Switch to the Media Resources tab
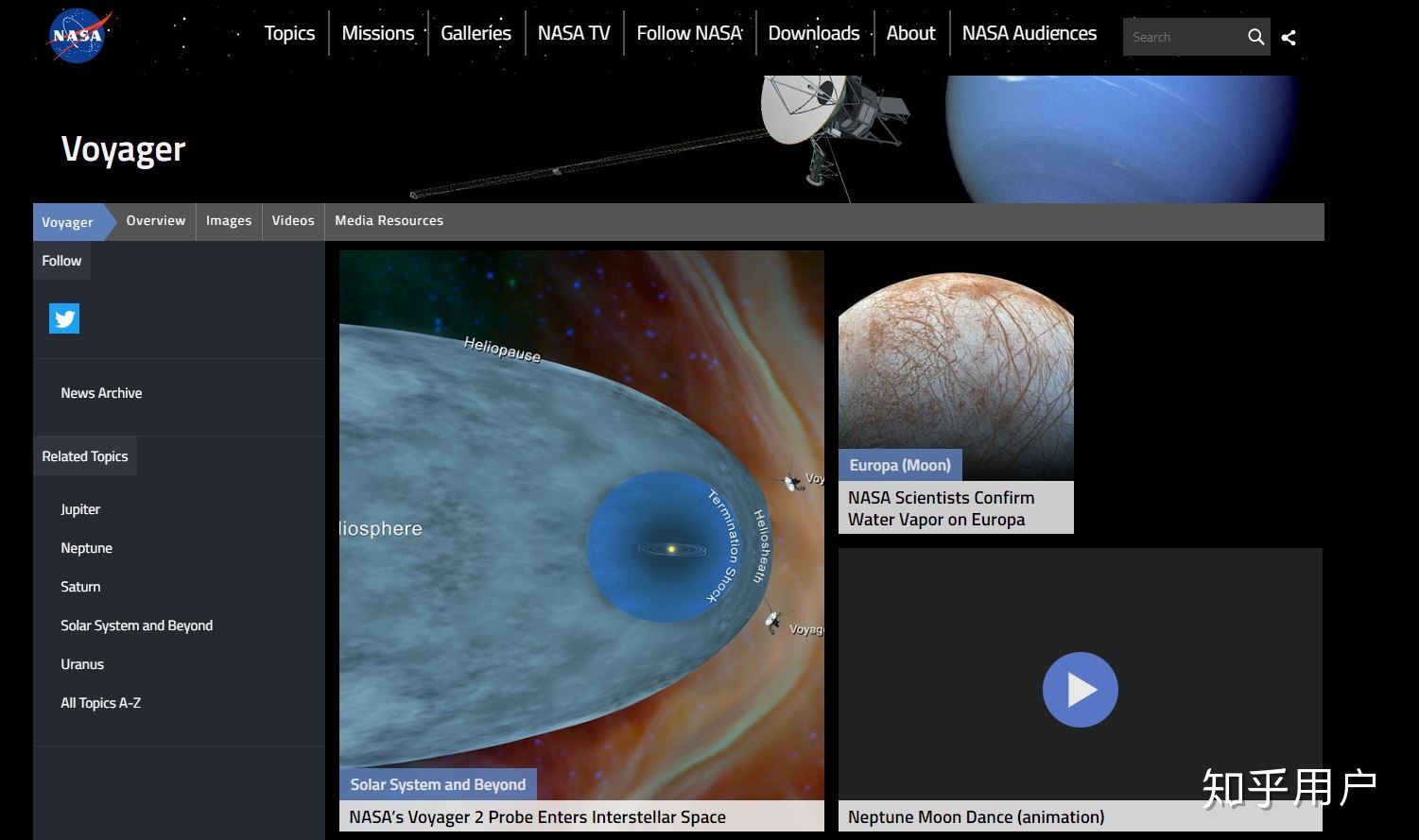This screenshot has height=840, width=1419. (x=389, y=220)
